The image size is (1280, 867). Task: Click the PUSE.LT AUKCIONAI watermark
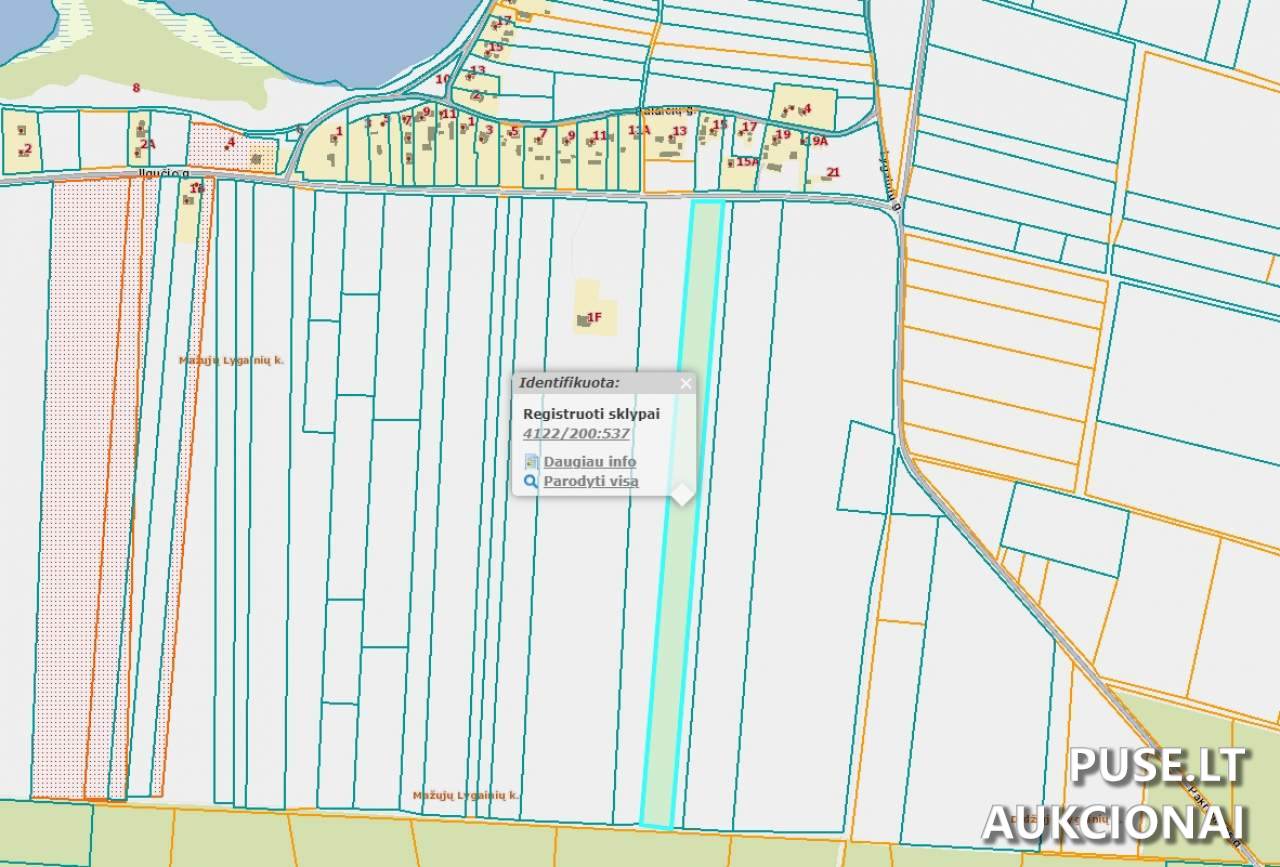(1115, 796)
